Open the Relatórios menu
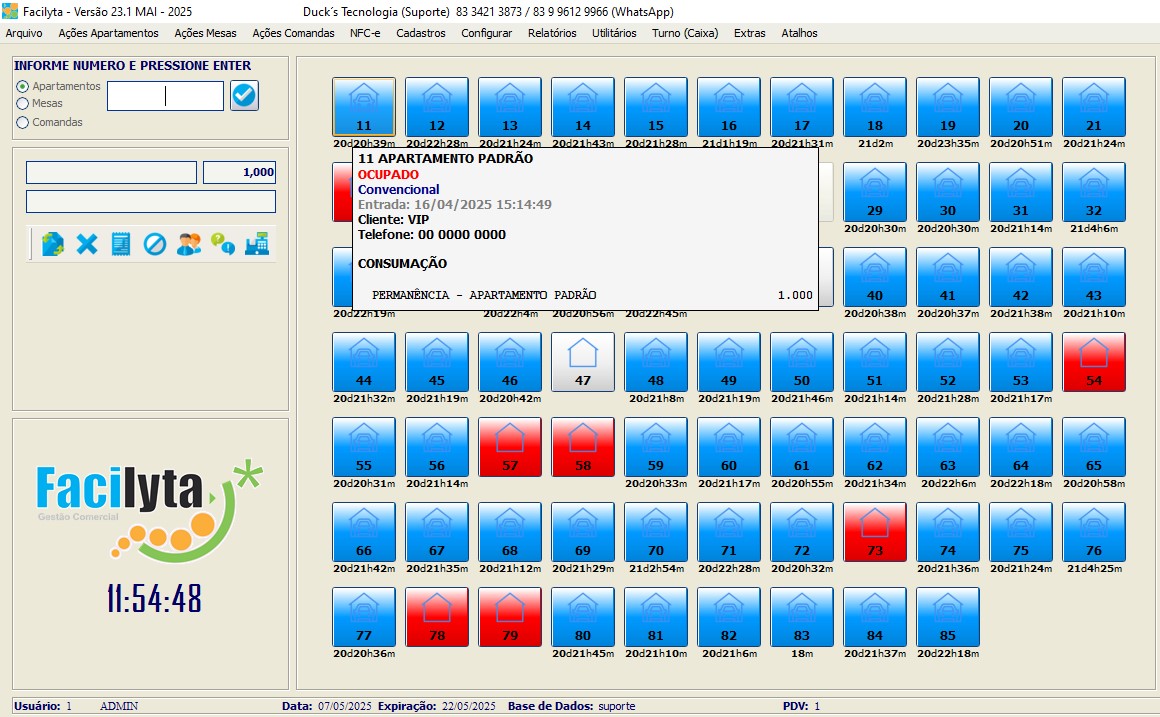Screen dimensions: 1160x717 coord(552,33)
